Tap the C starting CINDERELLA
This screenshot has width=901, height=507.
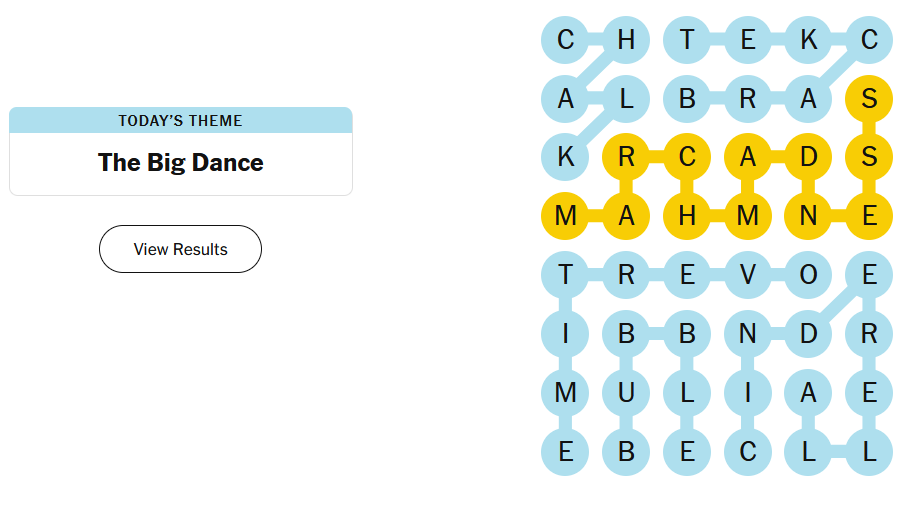tap(748, 451)
